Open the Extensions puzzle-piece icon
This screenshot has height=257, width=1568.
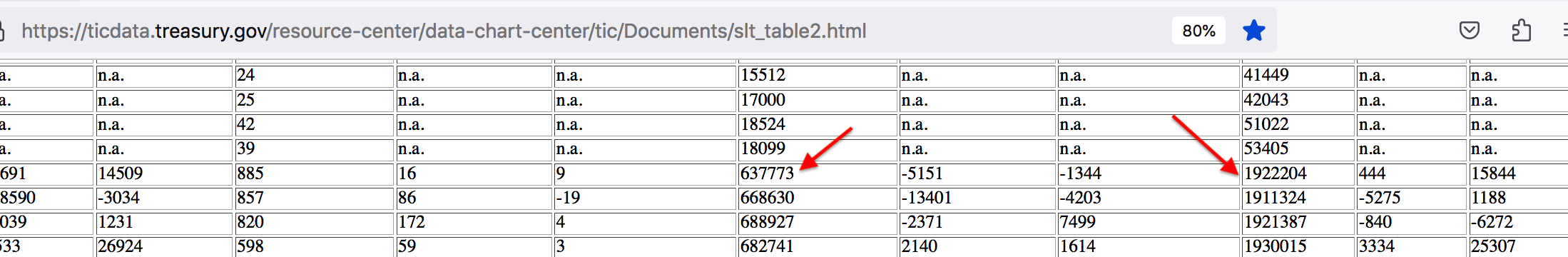coord(1521,31)
